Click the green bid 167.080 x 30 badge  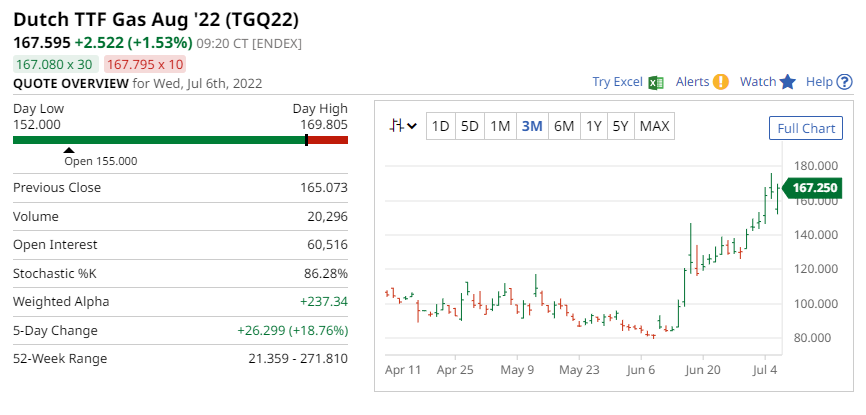(x=56, y=65)
